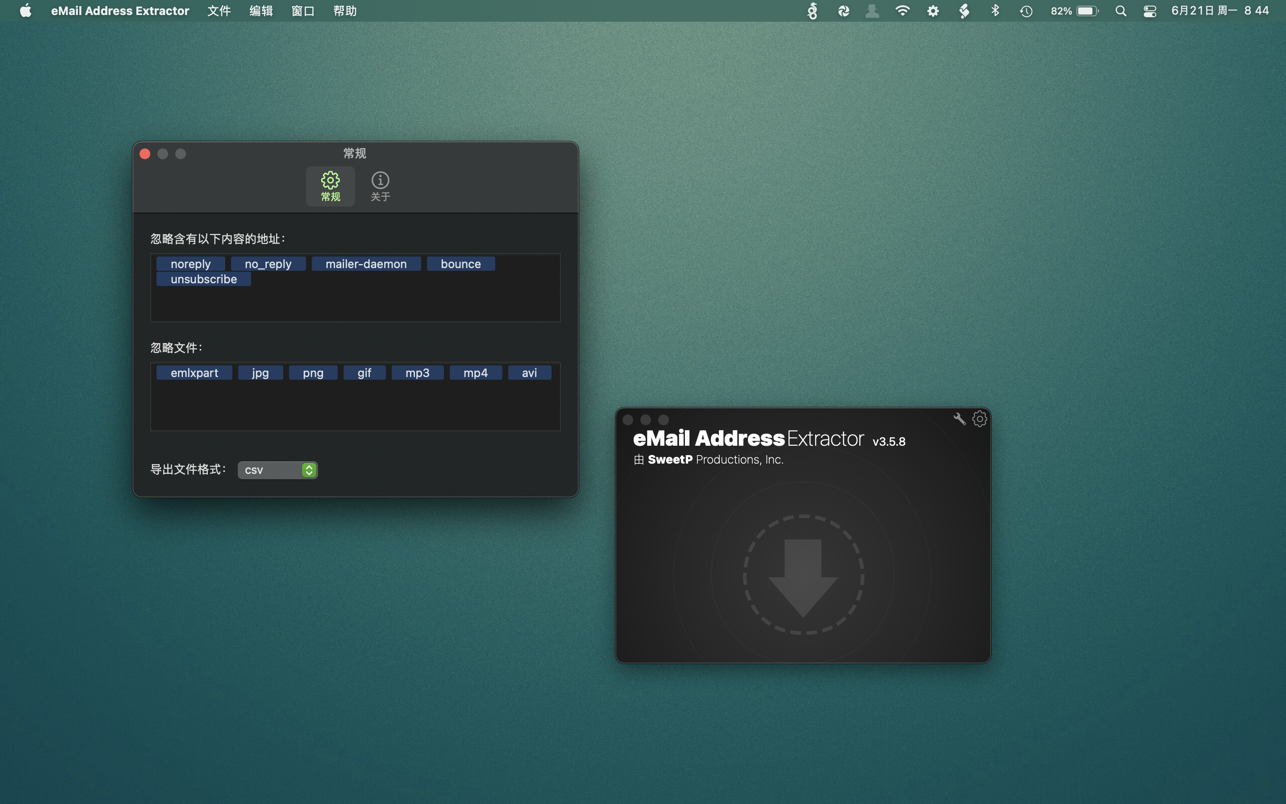
Task: Select the emlxpart file tag
Action: [x=194, y=373]
